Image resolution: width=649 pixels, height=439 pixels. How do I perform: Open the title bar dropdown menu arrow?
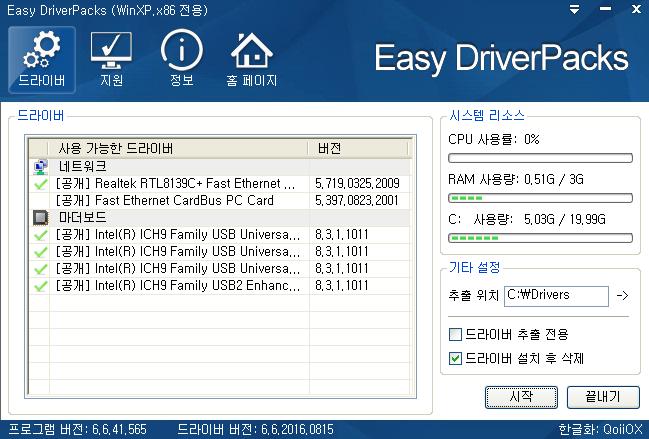tap(574, 10)
